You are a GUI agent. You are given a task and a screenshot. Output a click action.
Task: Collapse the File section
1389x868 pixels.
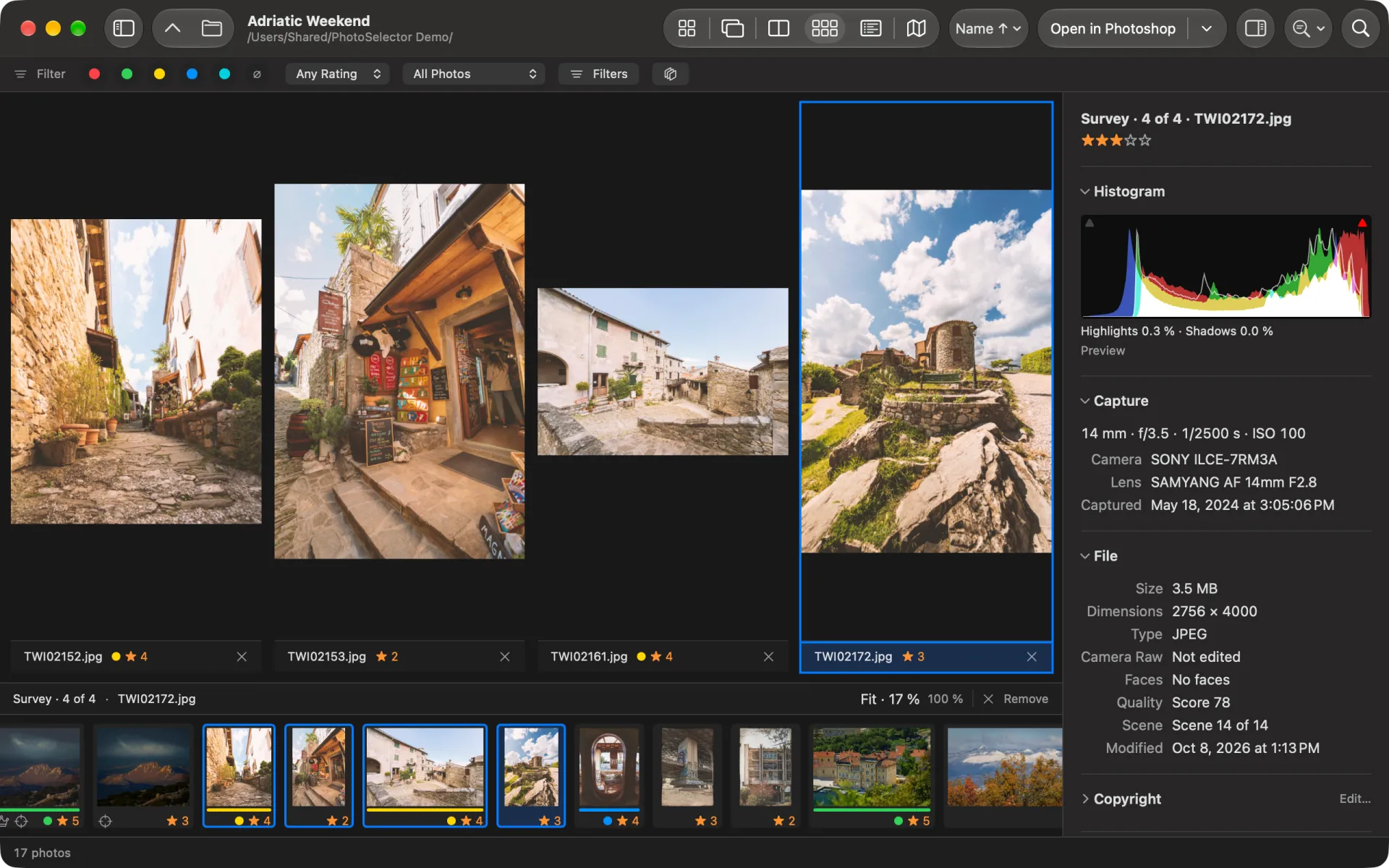(x=1085, y=556)
